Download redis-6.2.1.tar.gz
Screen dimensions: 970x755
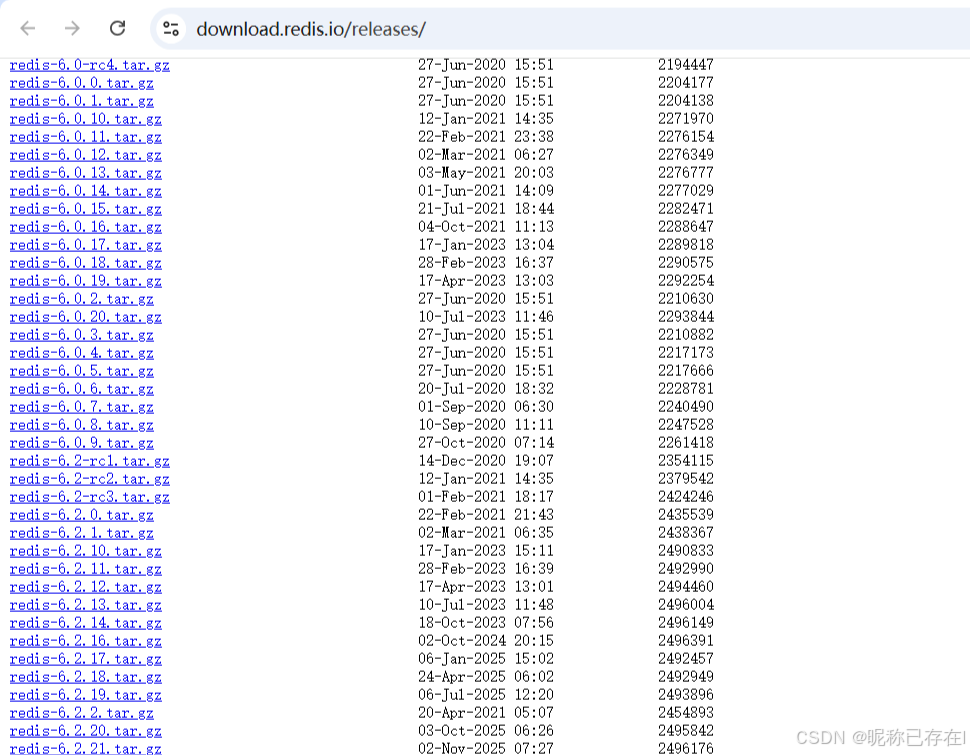point(82,533)
